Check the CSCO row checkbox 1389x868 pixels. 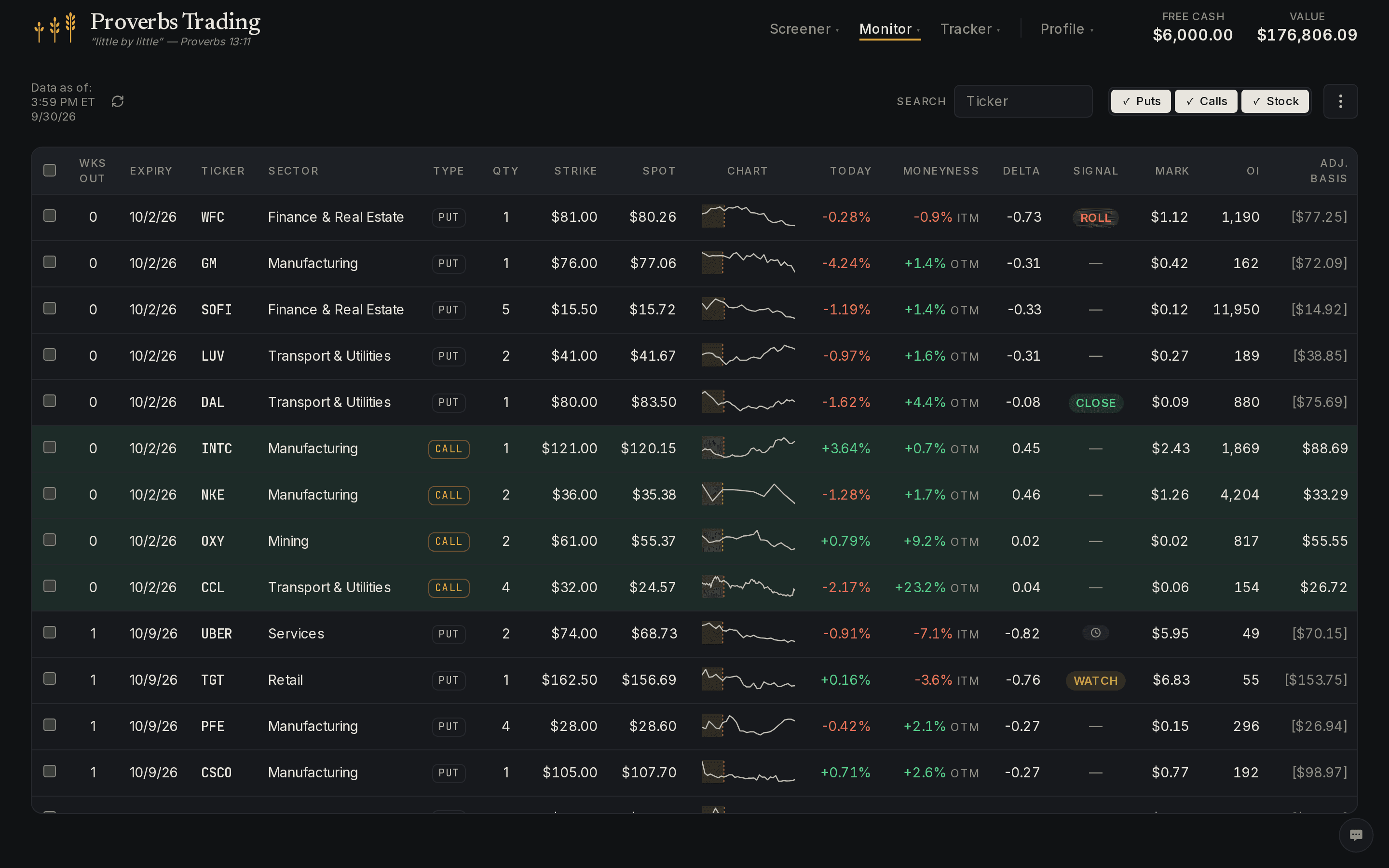tap(50, 771)
